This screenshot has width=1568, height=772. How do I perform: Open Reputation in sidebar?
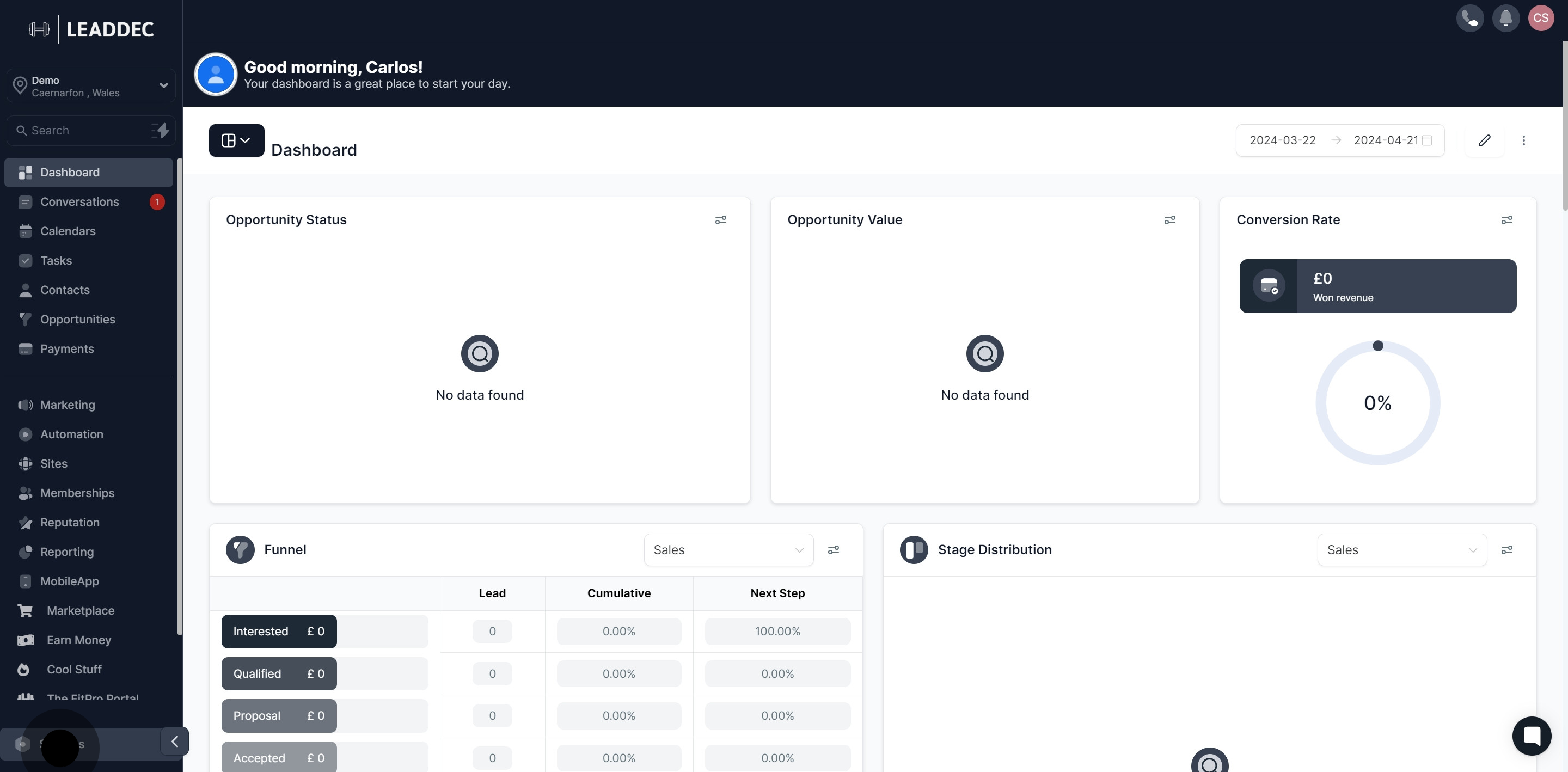click(x=89, y=522)
